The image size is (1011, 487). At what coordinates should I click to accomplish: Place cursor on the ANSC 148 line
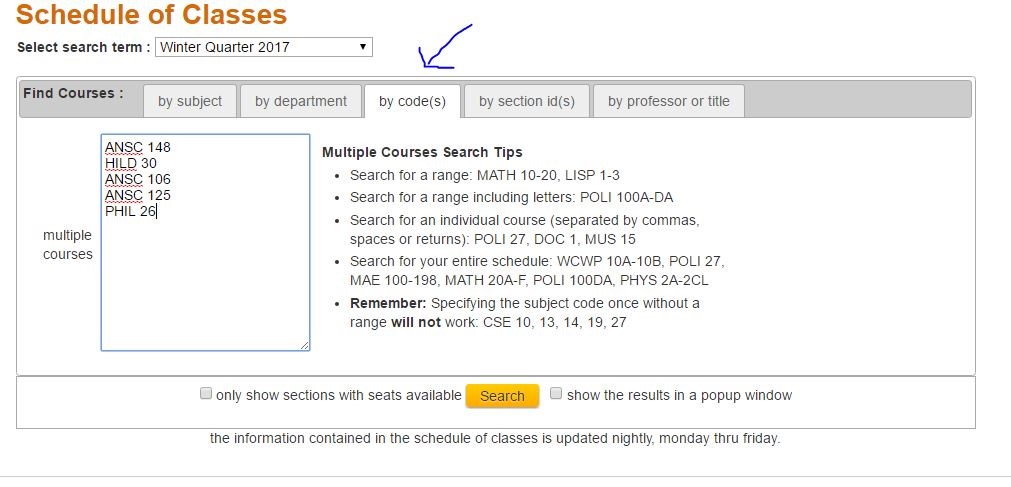(x=138, y=147)
